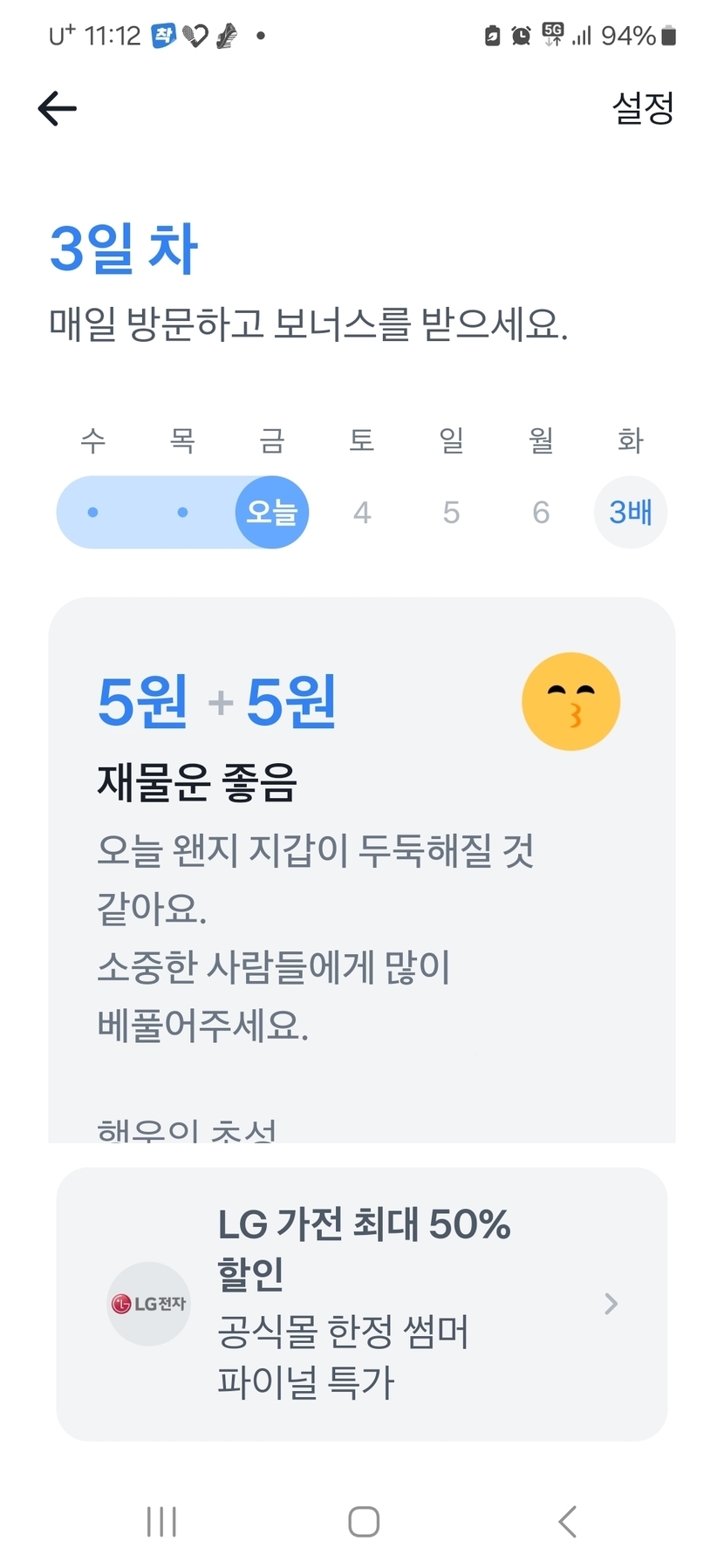Screen dimensions: 724x1568
Task: Select the 오늘 day circle
Action: (x=272, y=512)
